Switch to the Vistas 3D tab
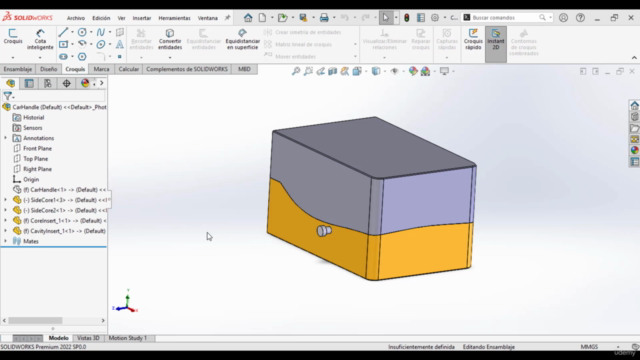 click(x=88, y=338)
